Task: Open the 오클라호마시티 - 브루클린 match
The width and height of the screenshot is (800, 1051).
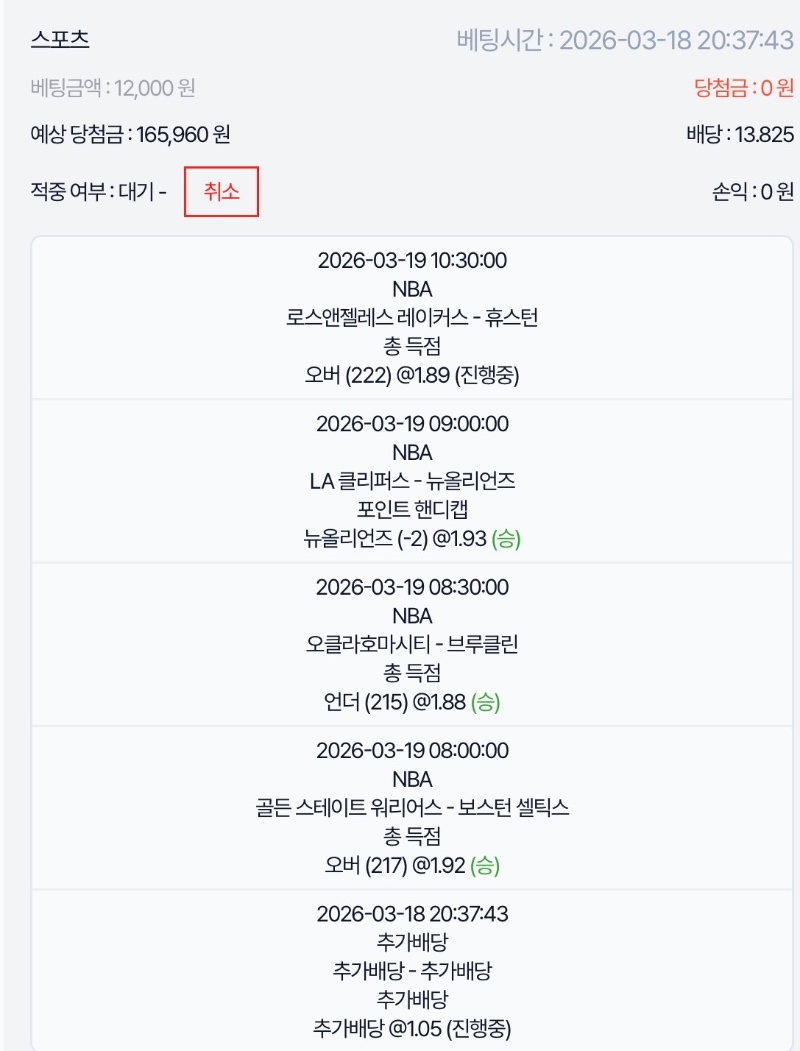Action: tap(412, 644)
